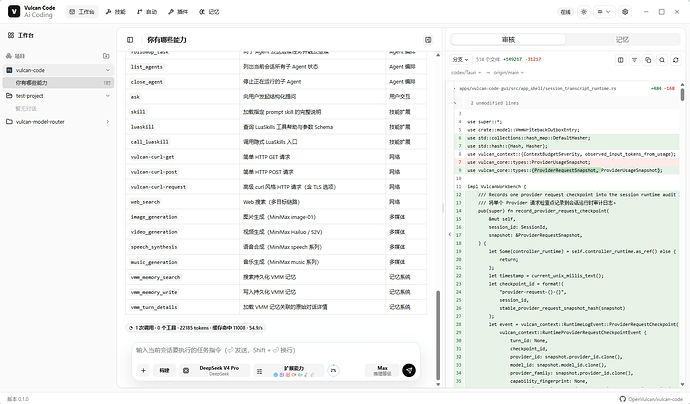Click the plus attachment button
This screenshot has height=404, width=690.
point(143,371)
